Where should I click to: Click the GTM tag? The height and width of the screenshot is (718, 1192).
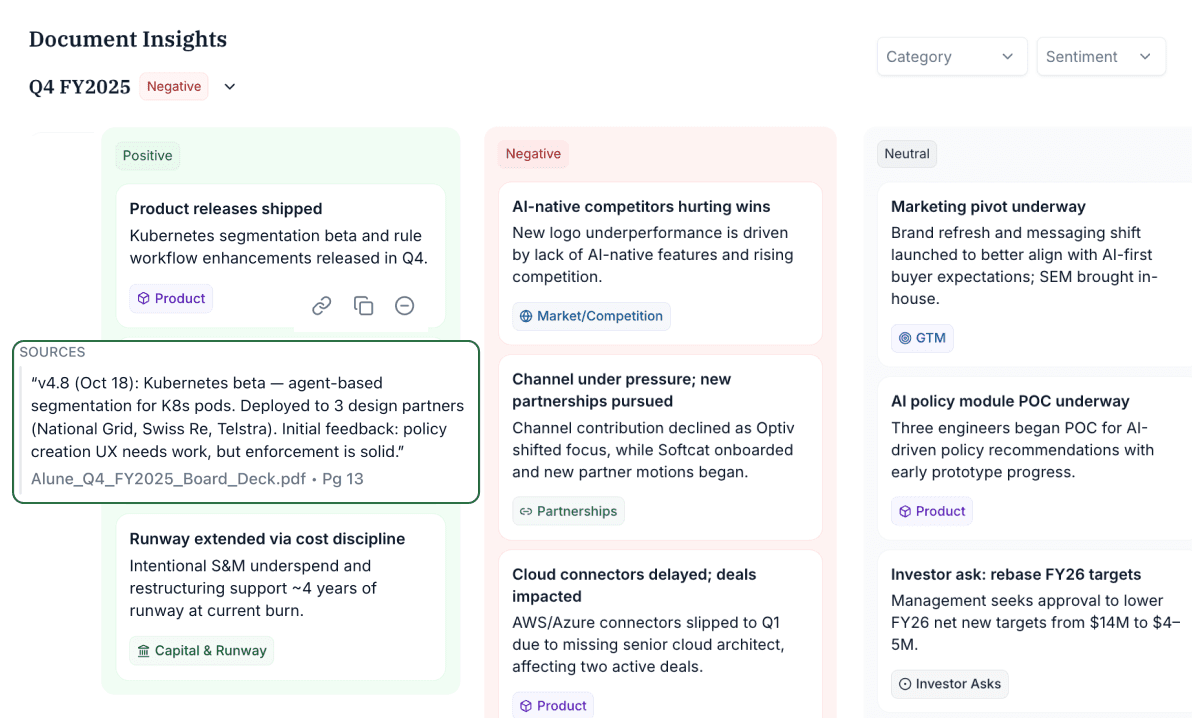click(922, 338)
